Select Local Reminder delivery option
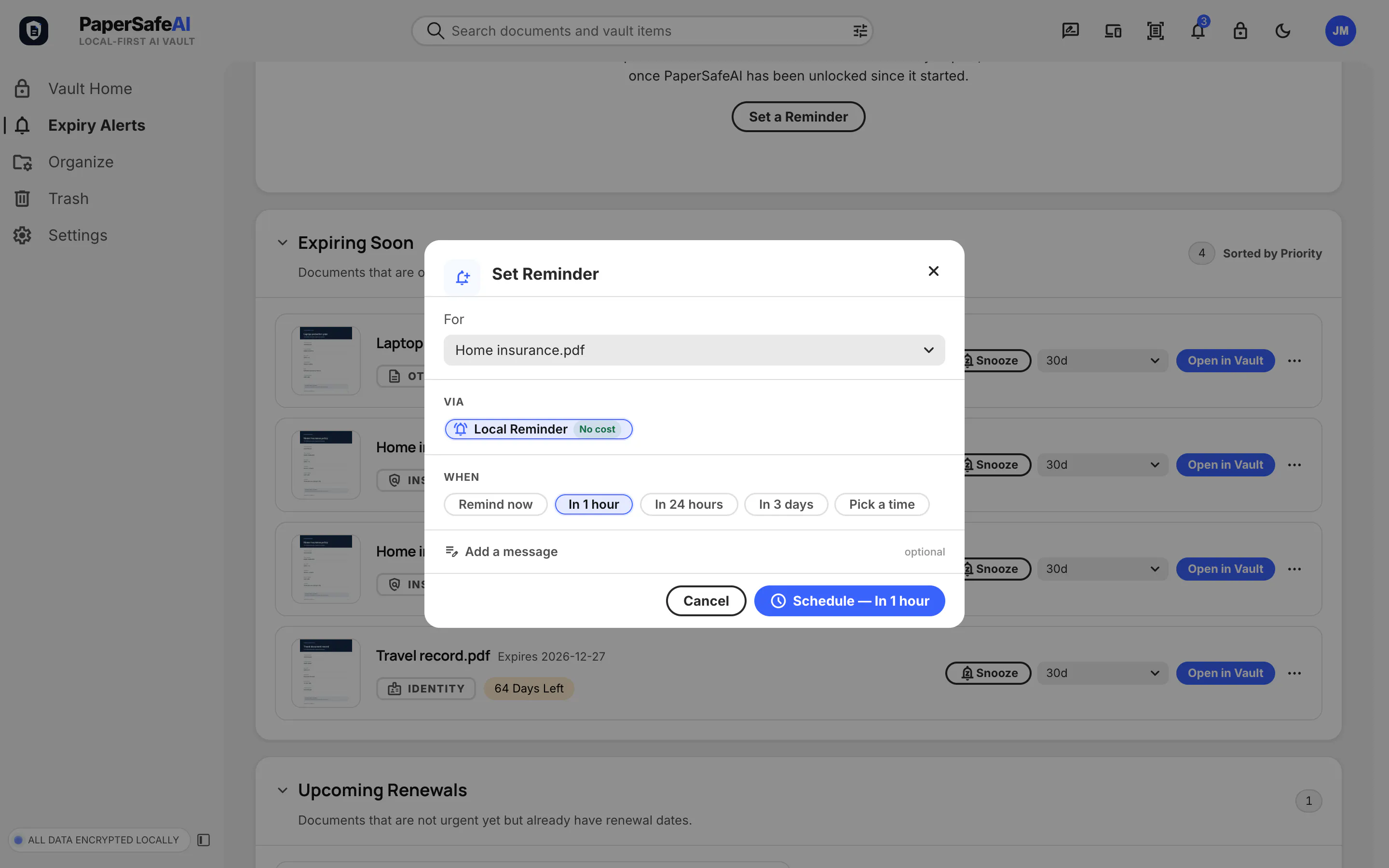This screenshot has height=868, width=1389. tap(538, 429)
